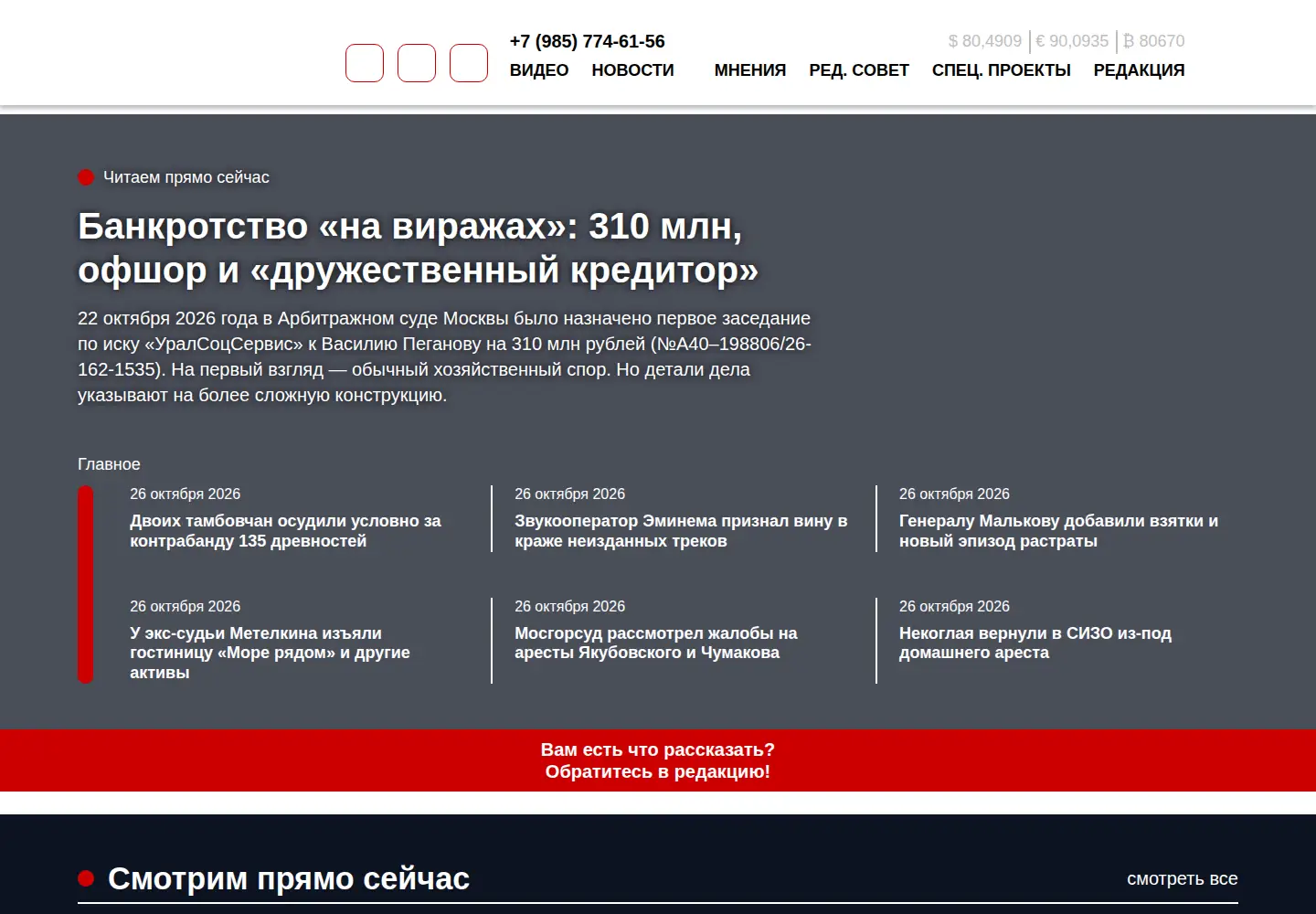Open article about Генералу Малькову взятки

coord(1058,531)
